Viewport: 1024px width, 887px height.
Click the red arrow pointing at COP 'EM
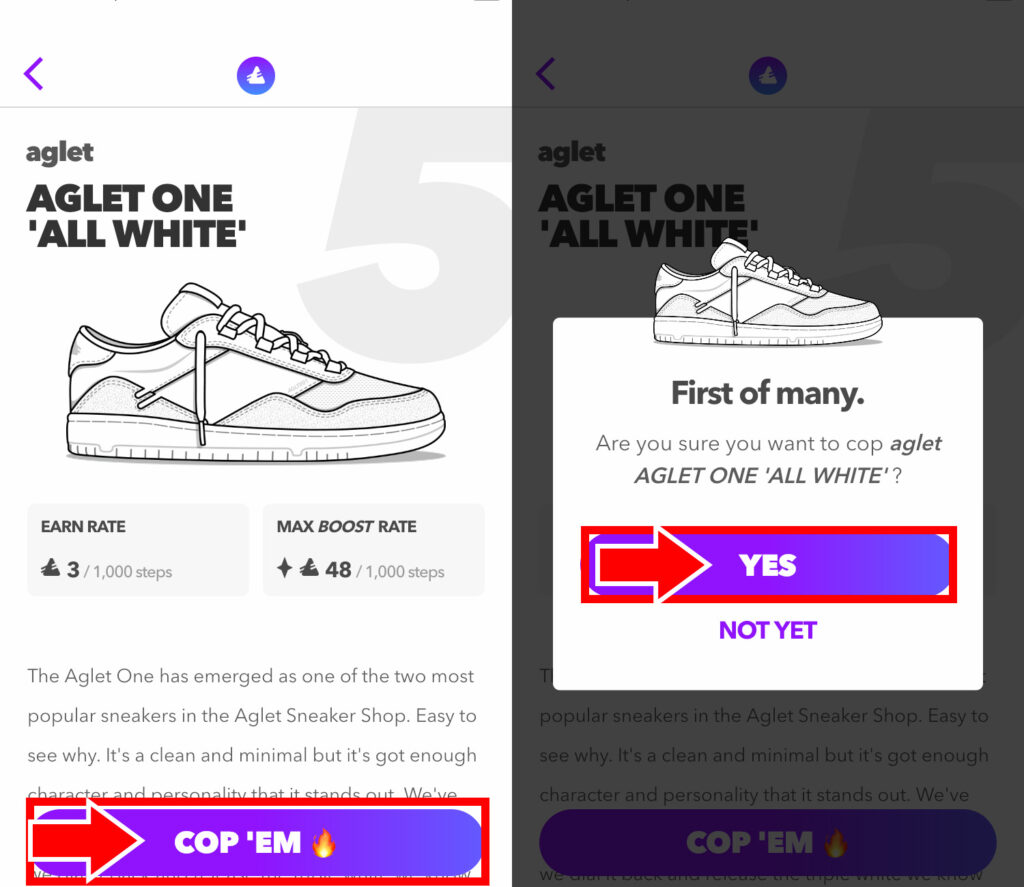click(x=86, y=841)
